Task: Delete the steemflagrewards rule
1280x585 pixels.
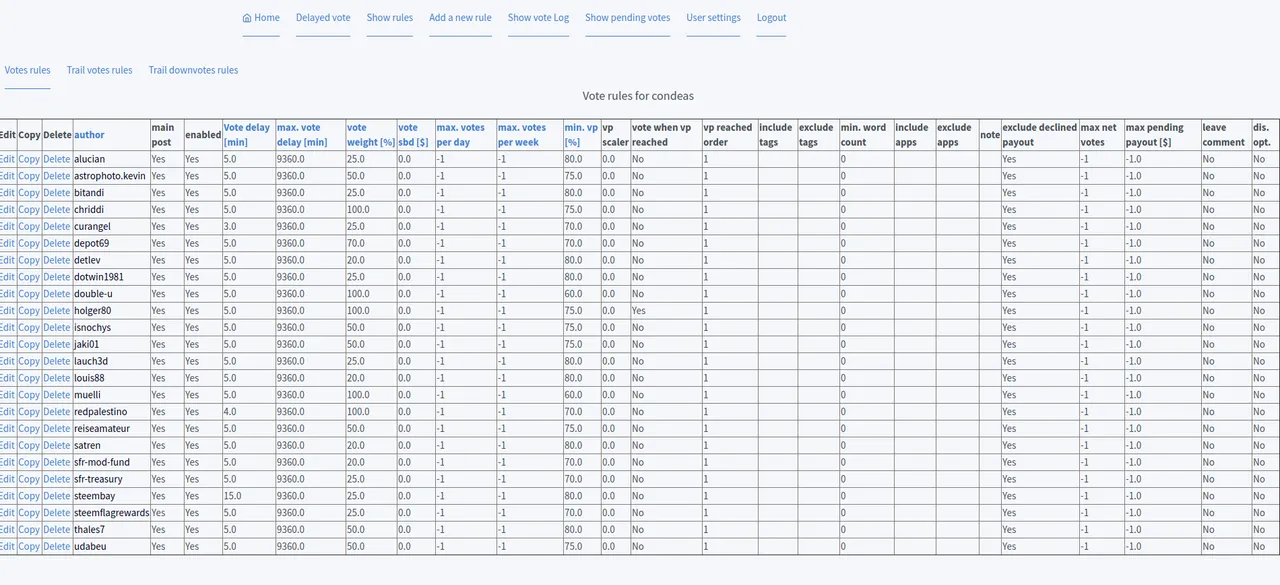Action: coord(57,513)
